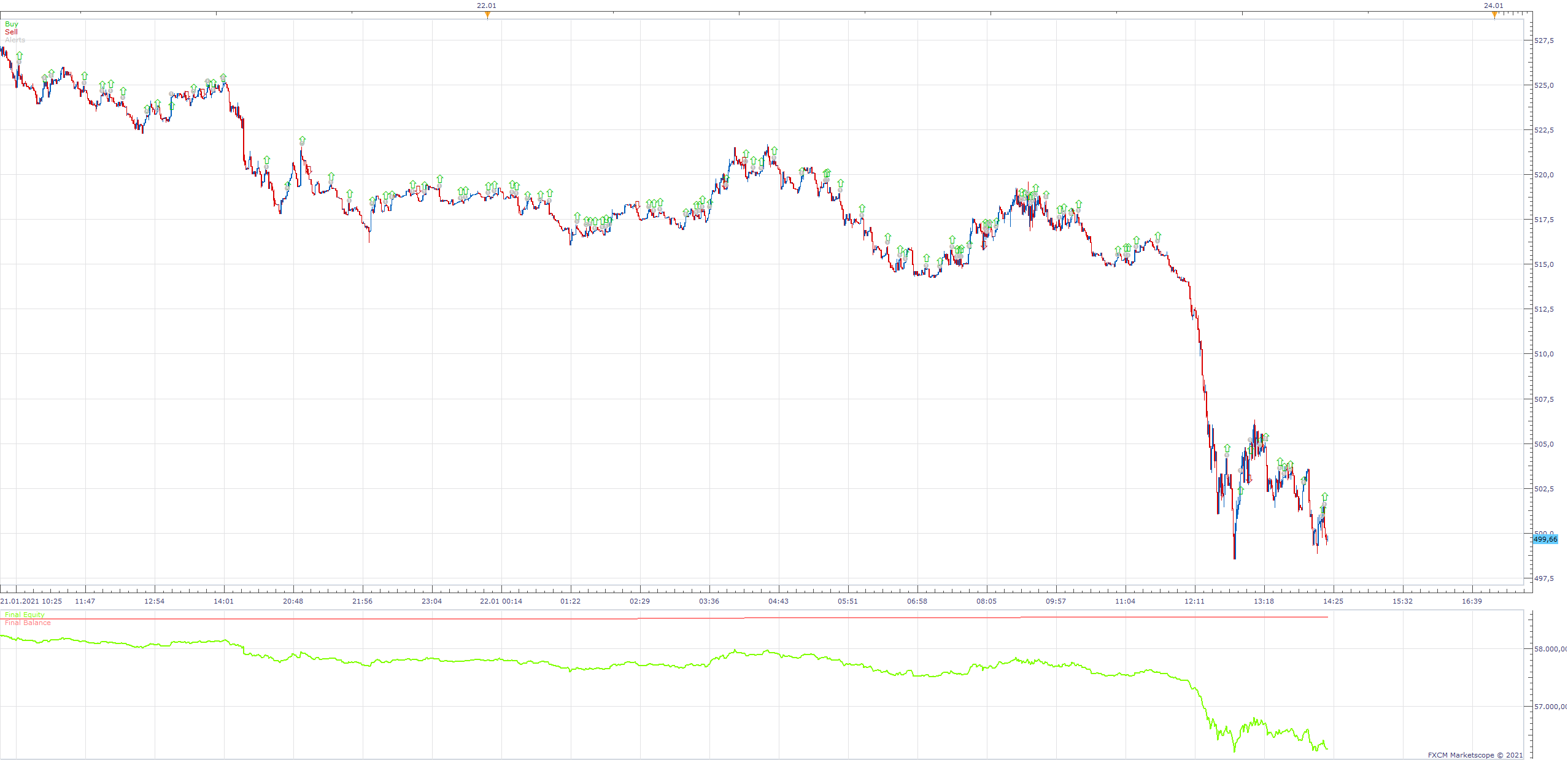Click the price axis label 517,5
Image resolution: width=1568 pixels, height=760 pixels.
pos(1544,220)
